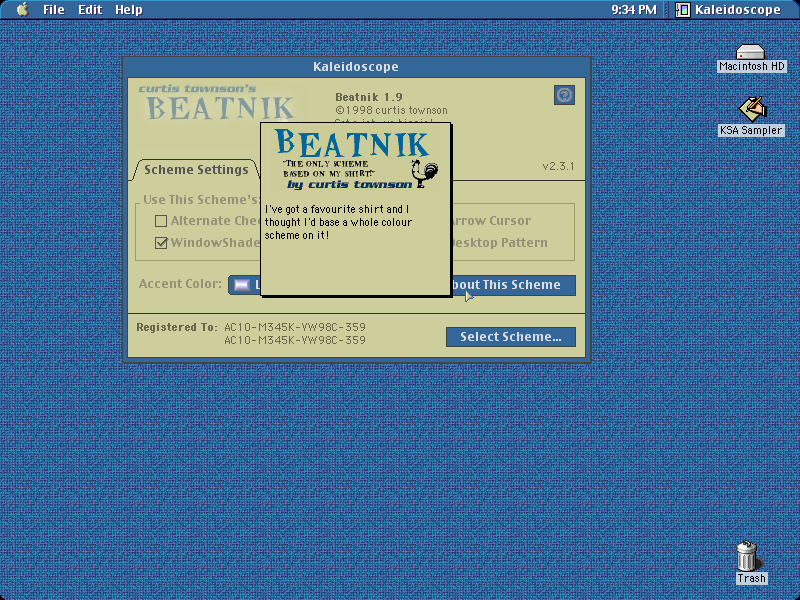800x600 pixels.
Task: Open the Accent Color dropdown
Action: (245, 285)
